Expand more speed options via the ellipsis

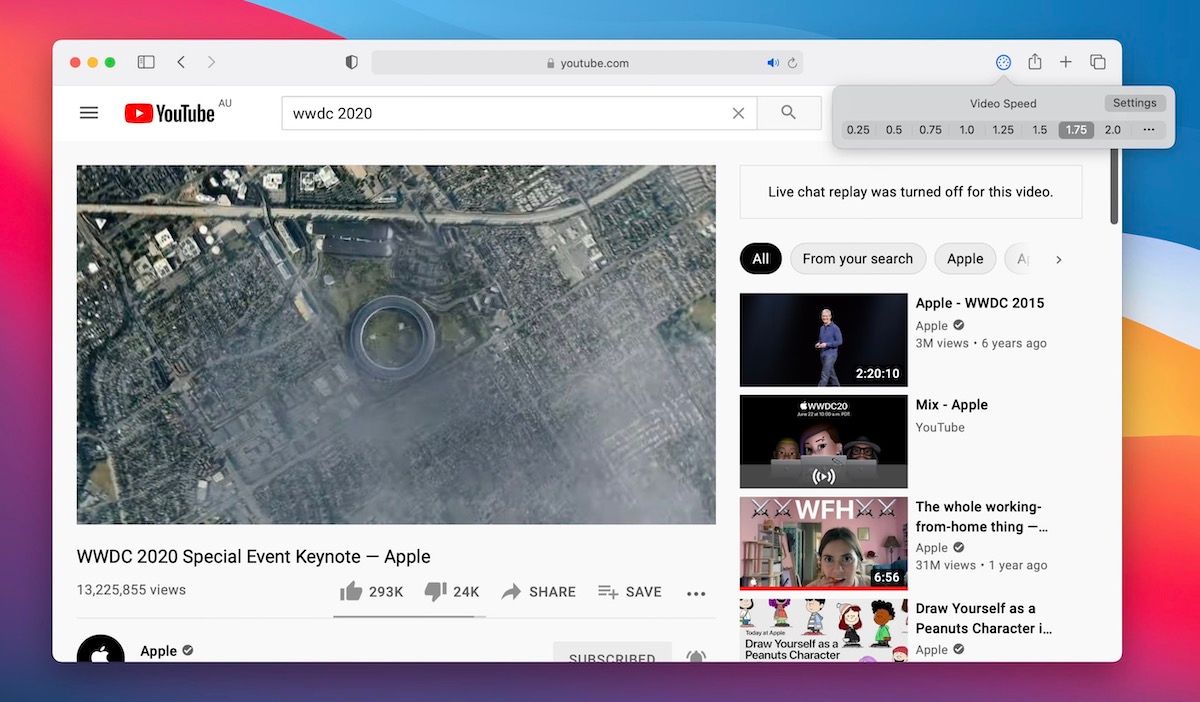point(1148,129)
